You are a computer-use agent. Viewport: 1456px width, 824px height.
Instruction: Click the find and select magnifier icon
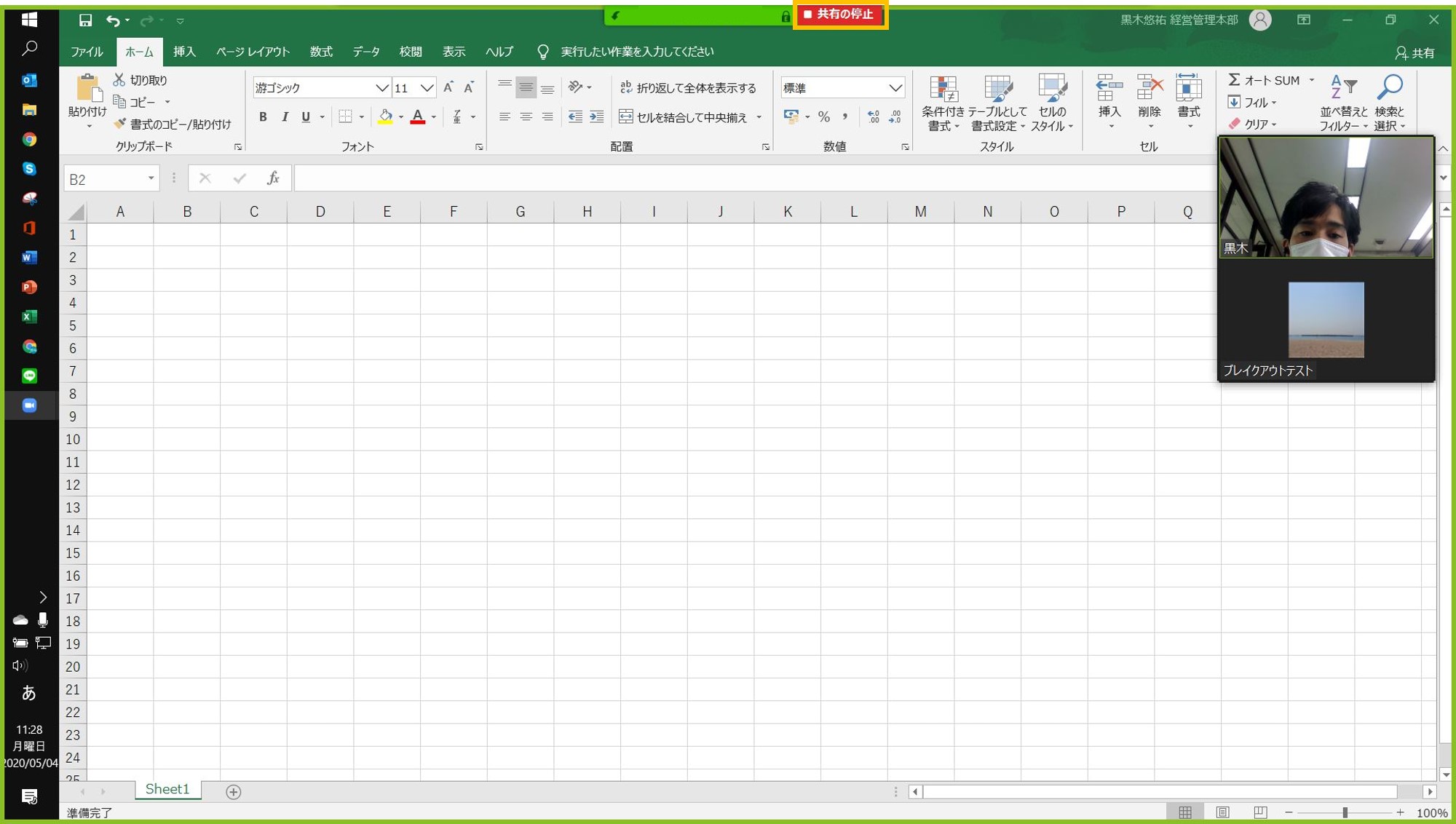pyautogui.click(x=1390, y=87)
